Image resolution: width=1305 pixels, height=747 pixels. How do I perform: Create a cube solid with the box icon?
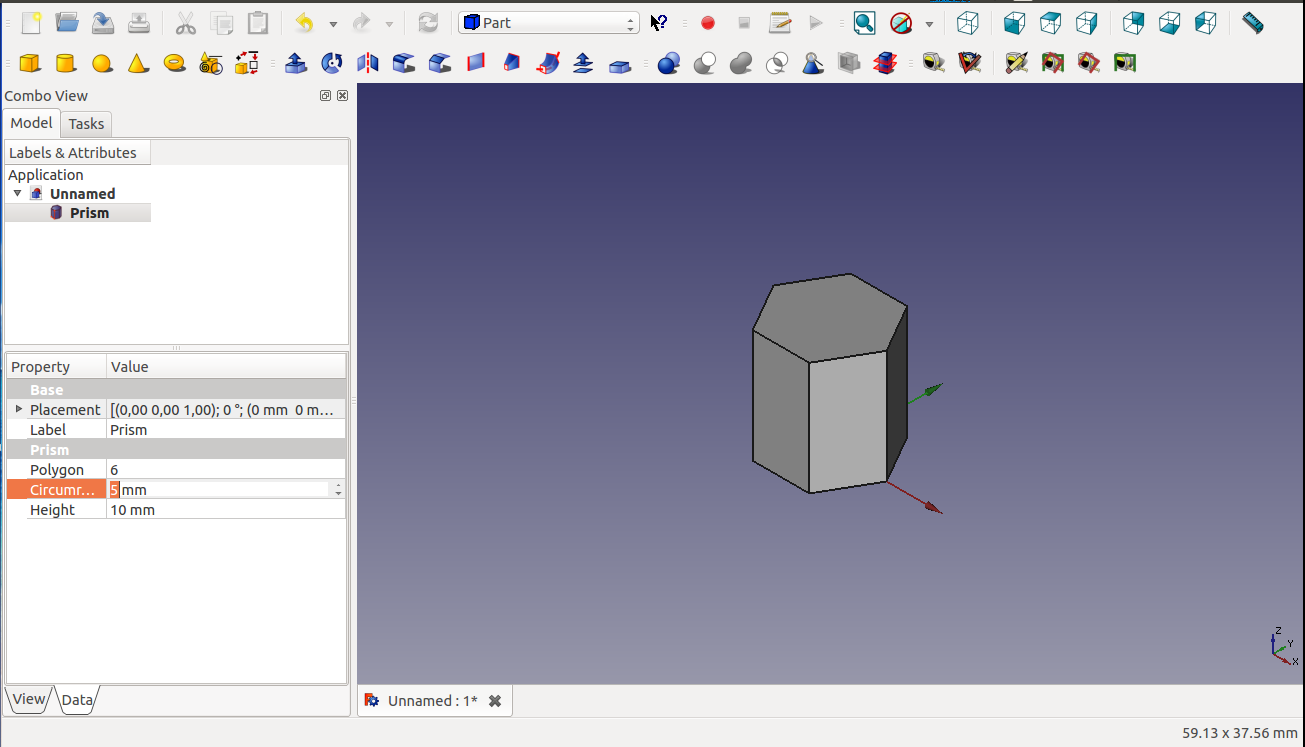coord(30,64)
